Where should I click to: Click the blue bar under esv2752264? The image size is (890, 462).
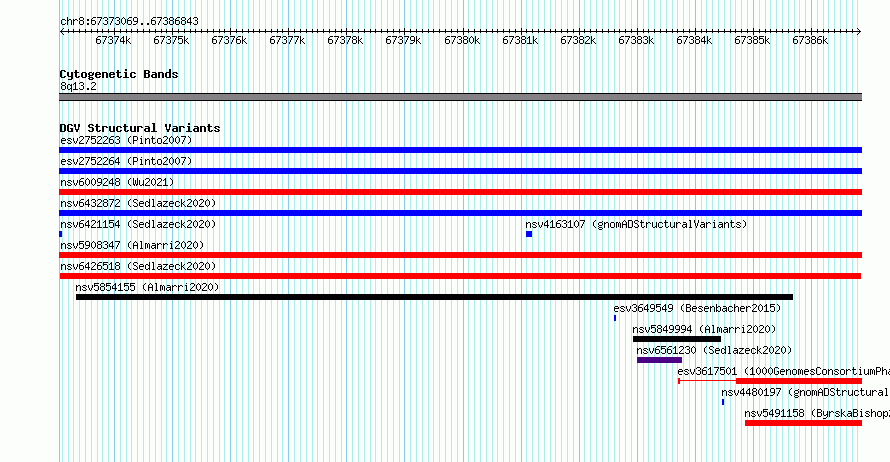coord(460,171)
